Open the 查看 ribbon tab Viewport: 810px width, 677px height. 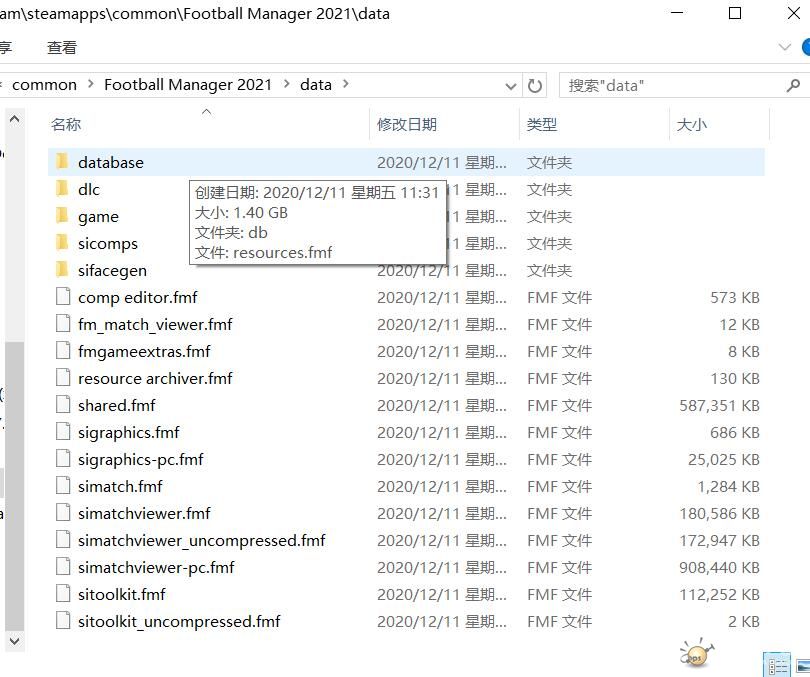click(x=61, y=48)
